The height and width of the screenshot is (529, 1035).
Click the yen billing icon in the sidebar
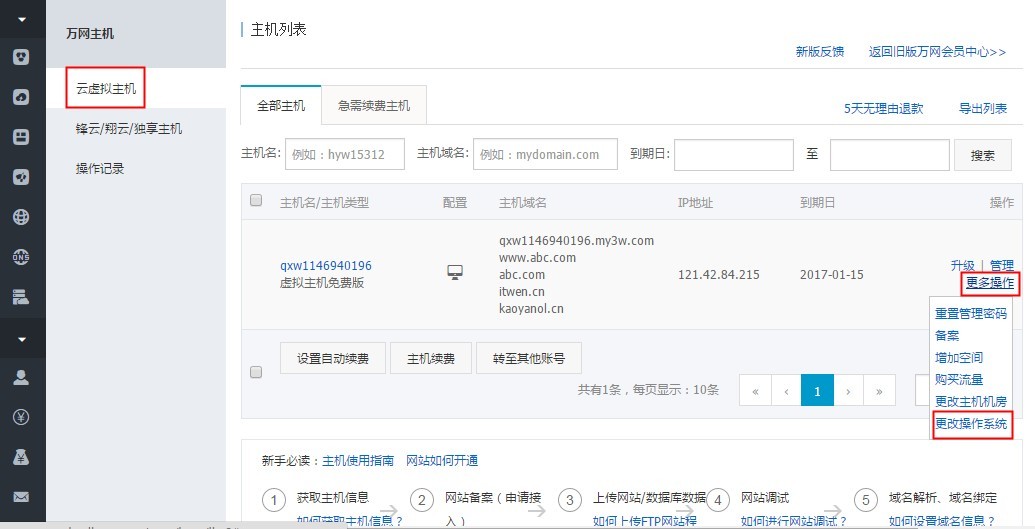coord(21,417)
